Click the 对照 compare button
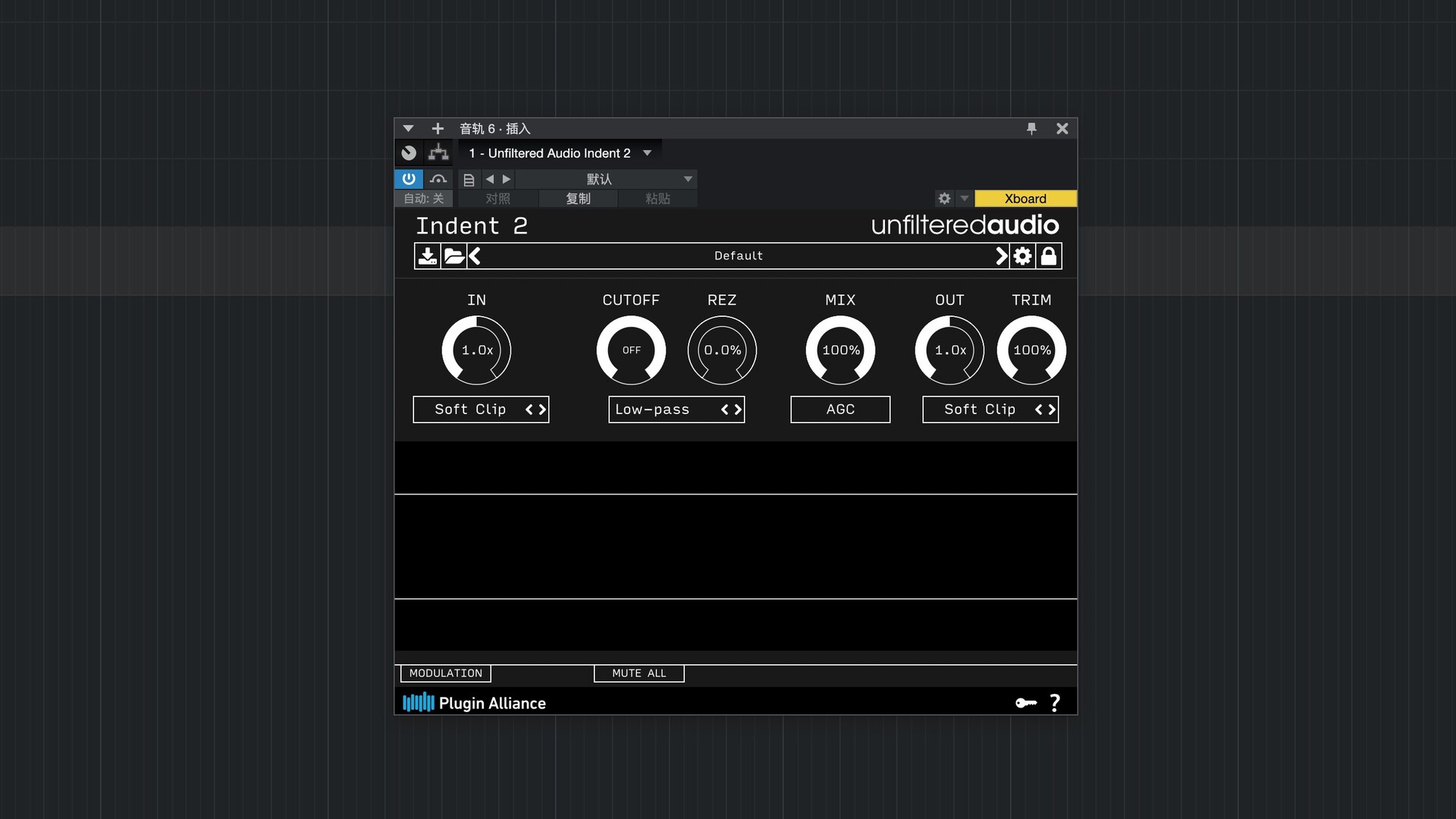The width and height of the screenshot is (1456, 819). pos(498,199)
